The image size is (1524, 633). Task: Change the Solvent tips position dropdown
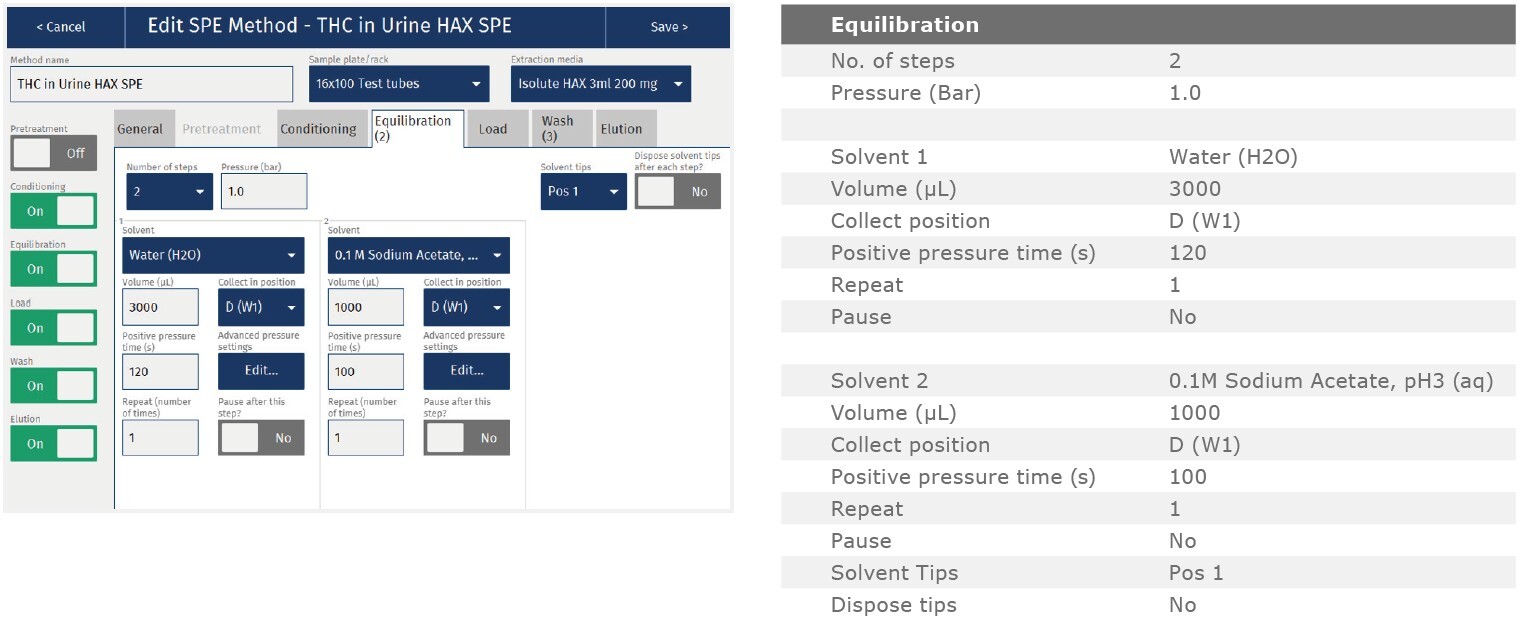[583, 191]
